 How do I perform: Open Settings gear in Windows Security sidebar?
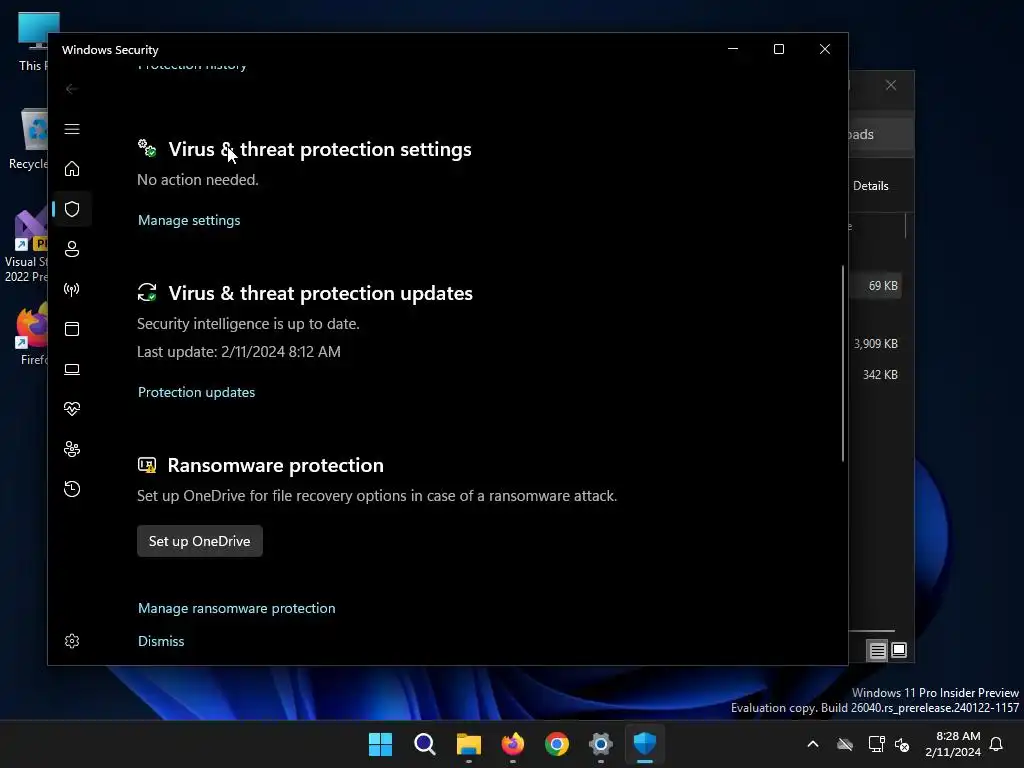72,641
